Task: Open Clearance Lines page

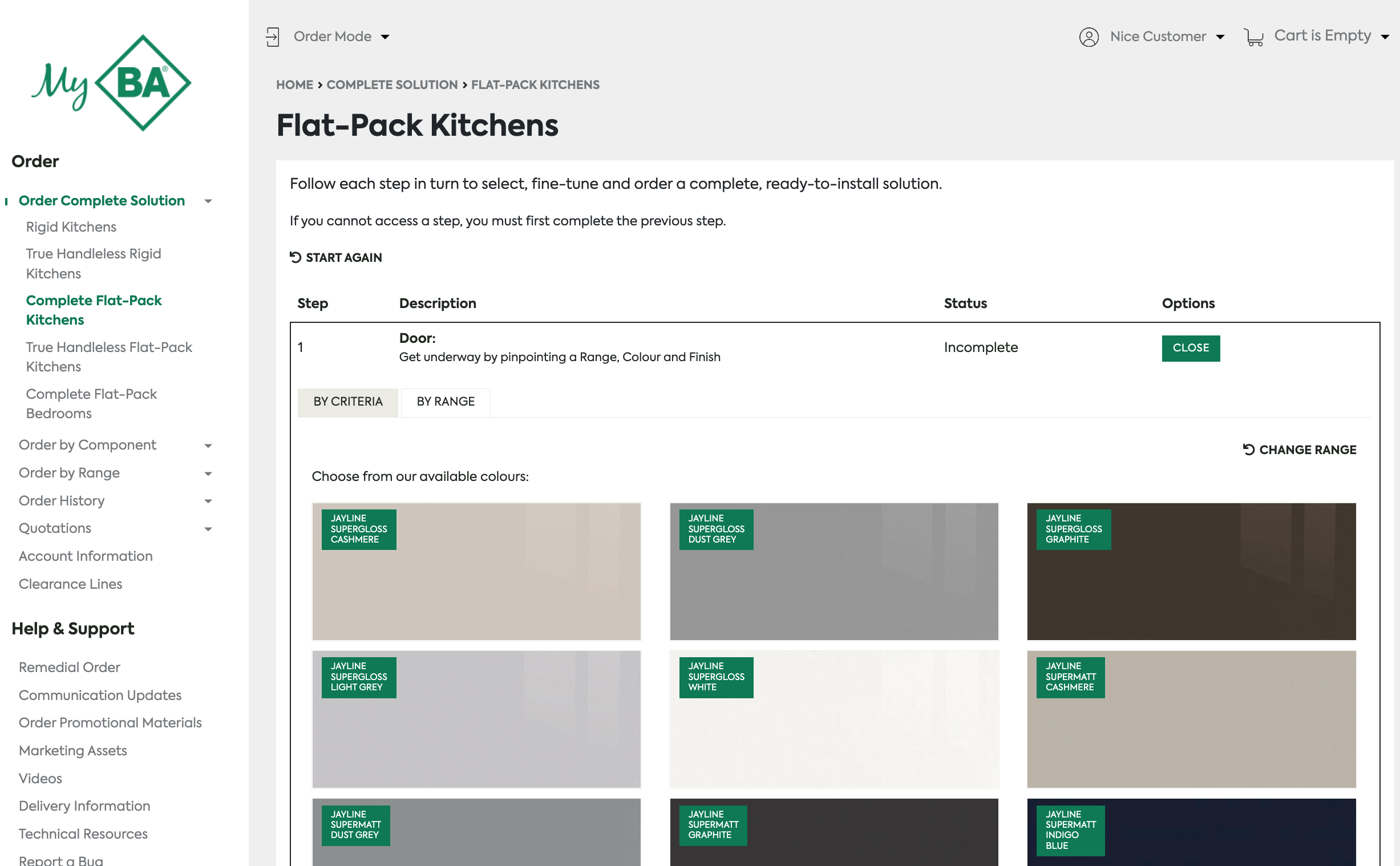Action: 70,584
